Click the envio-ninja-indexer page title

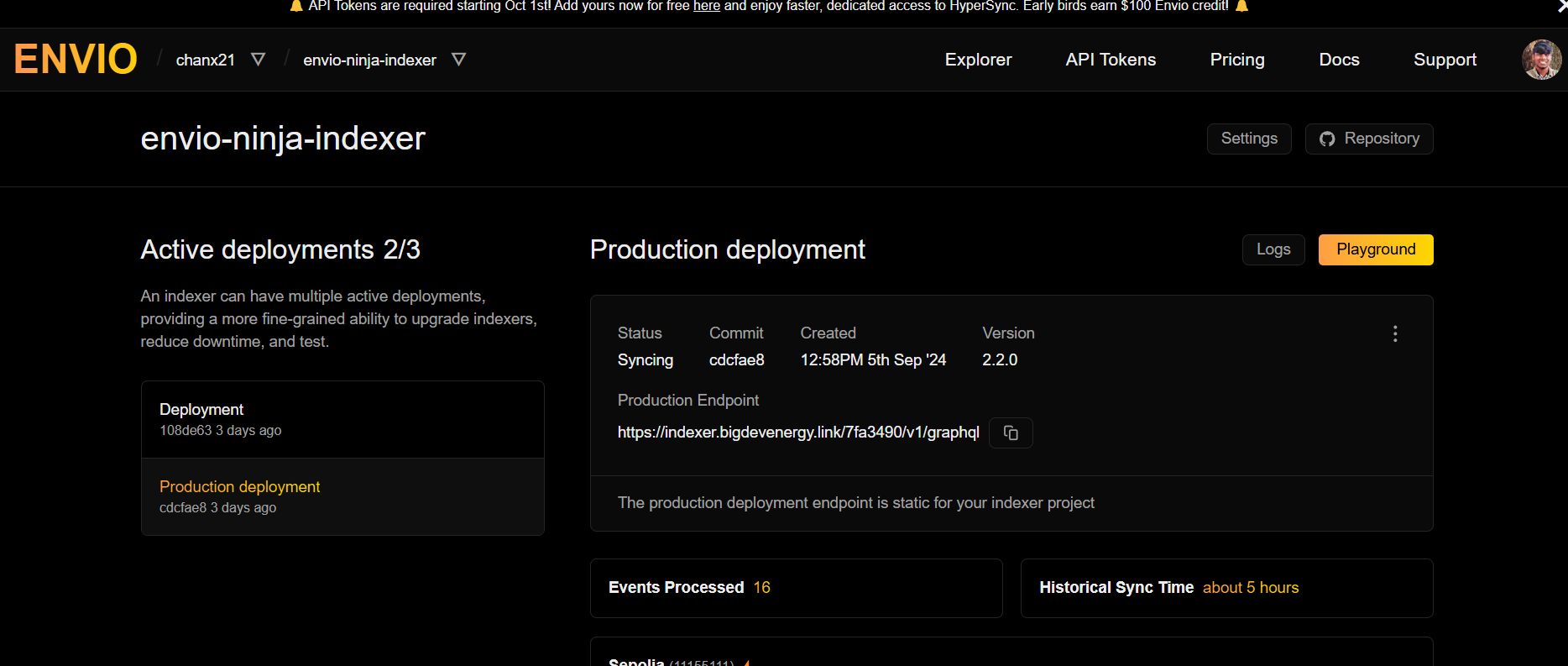[283, 139]
